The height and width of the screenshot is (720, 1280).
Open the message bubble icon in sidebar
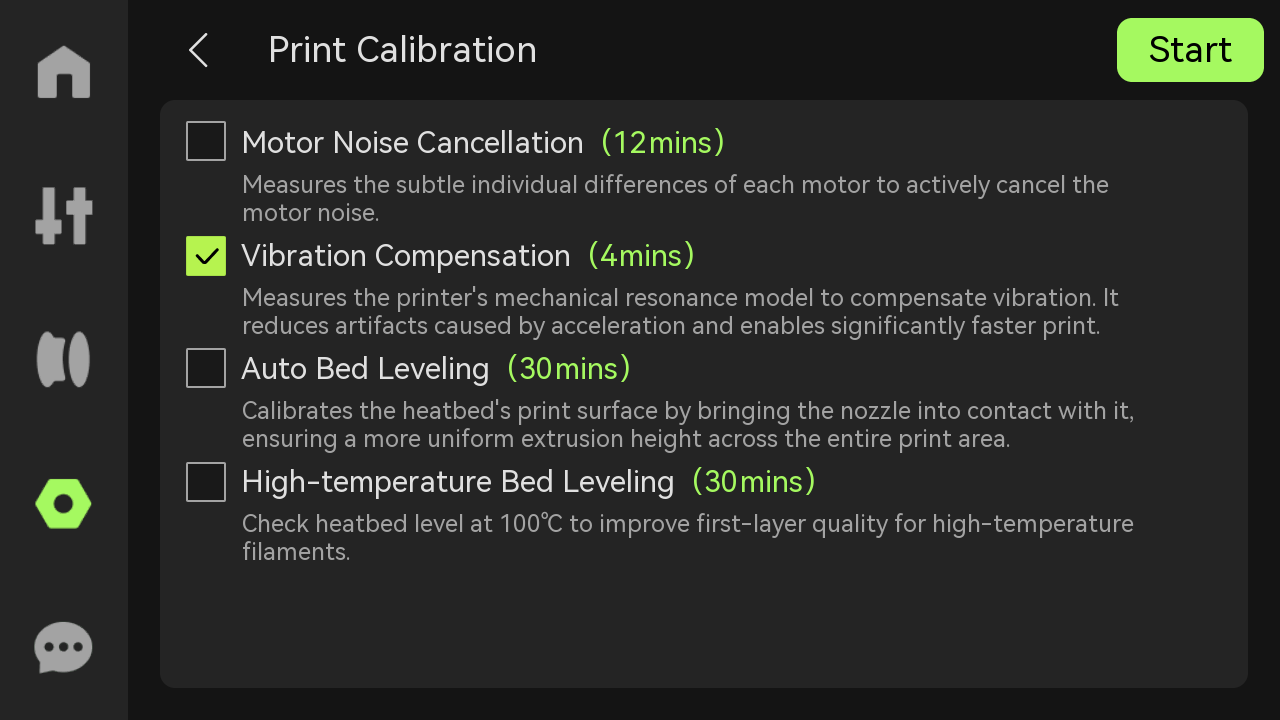[x=64, y=648]
